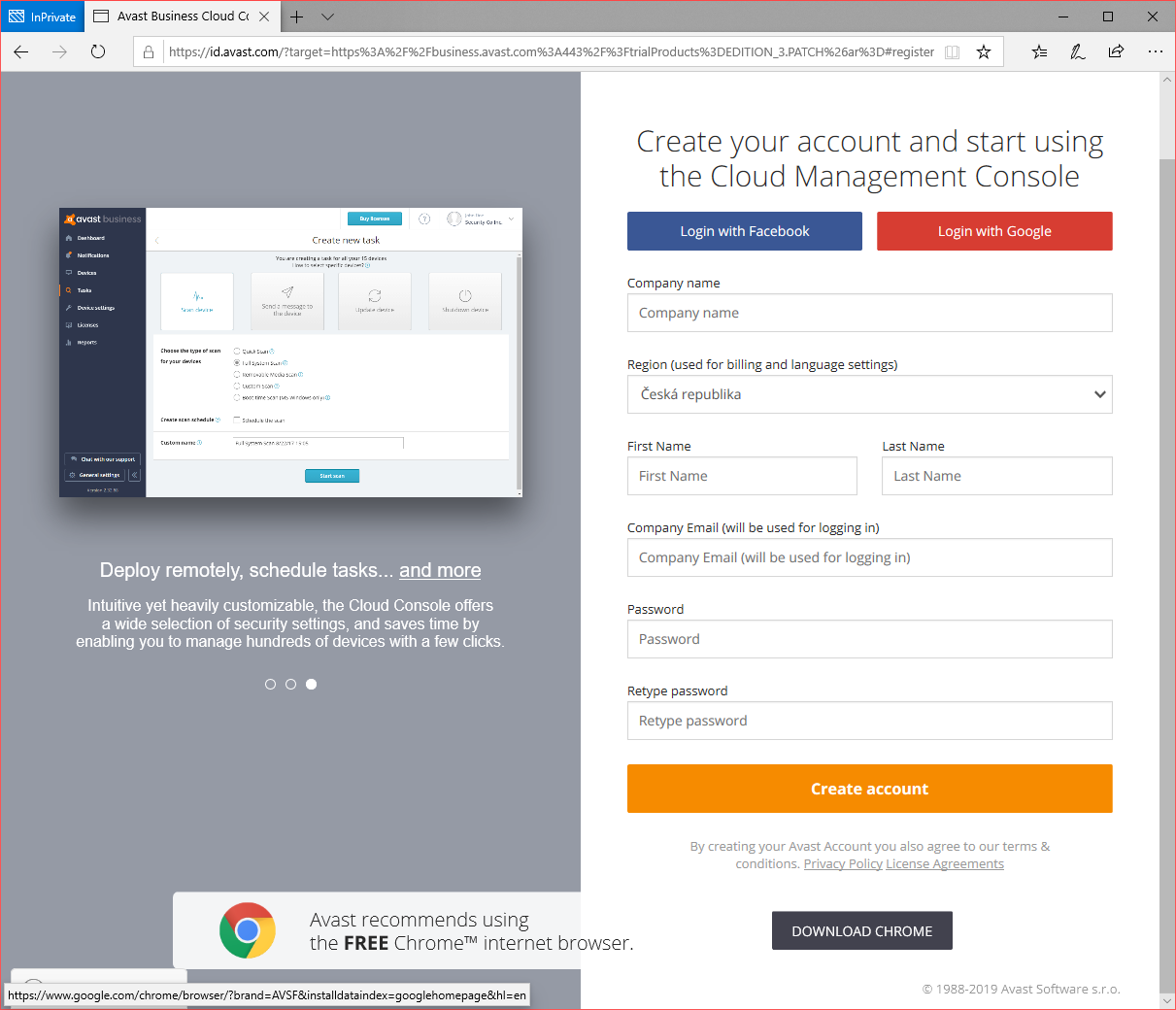Click the copyright Avast Software text
This screenshot has height=1010, width=1176.
tap(1021, 989)
